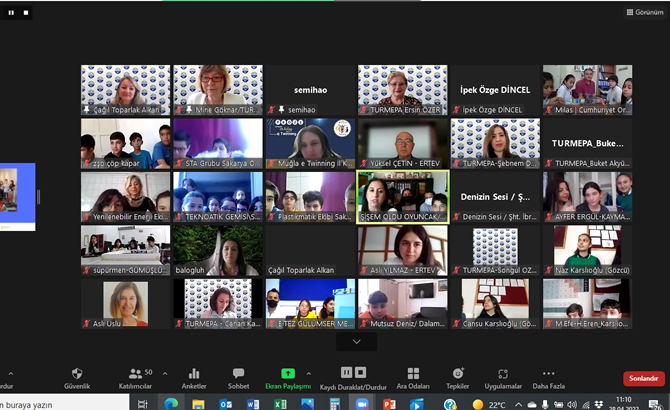670x410 pixels.
Task: Select the ŞİŞEM OLDU OYUNCAK video tile
Action: [403, 196]
